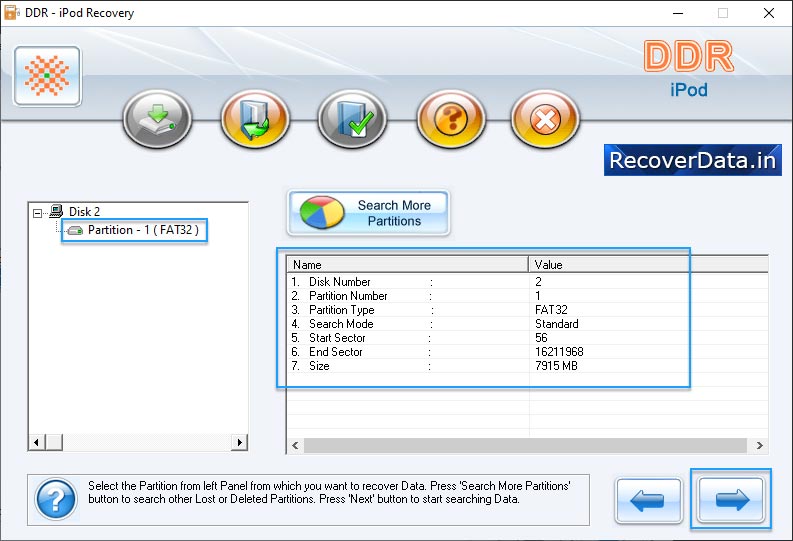Click the book with checkmark toolbar icon
This screenshot has height=541, width=793.
352,119
